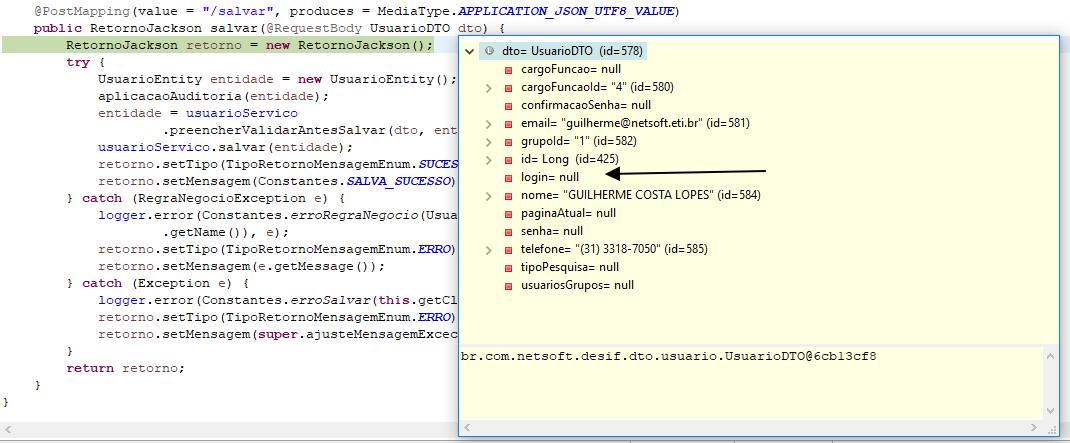Click the red field icon beside cargoFuncaoId
The image size is (1070, 443).
click(x=508, y=87)
